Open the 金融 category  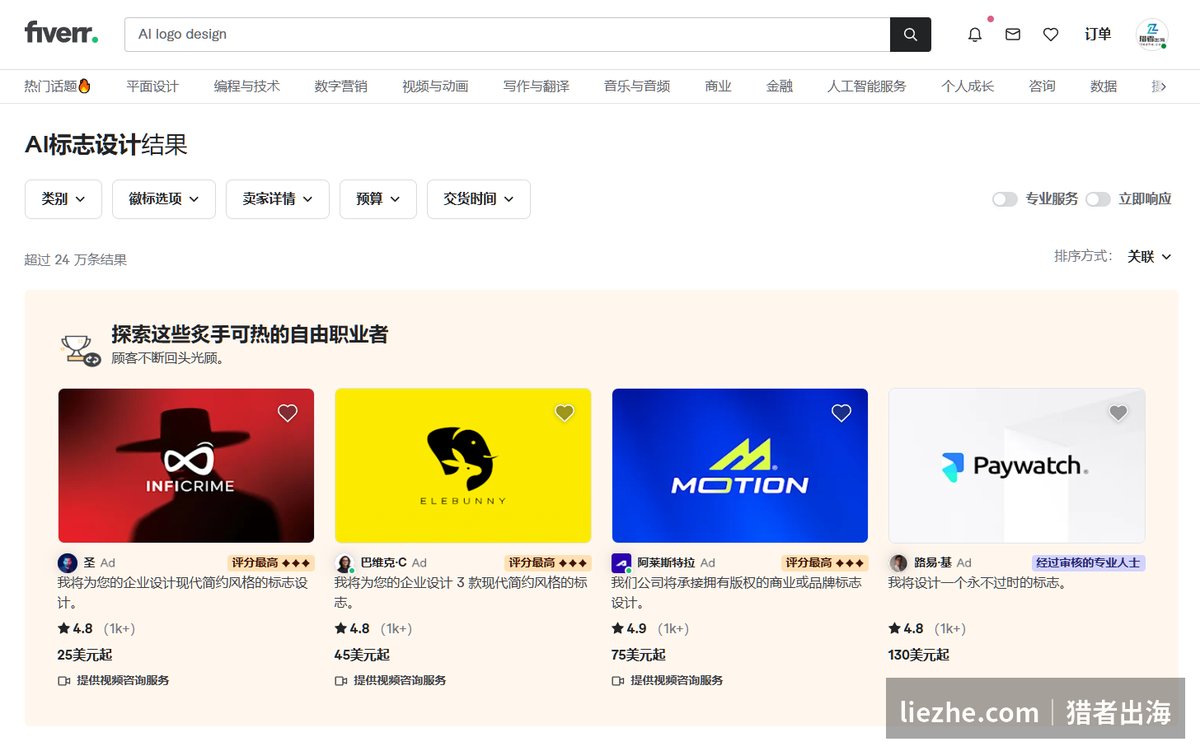780,86
